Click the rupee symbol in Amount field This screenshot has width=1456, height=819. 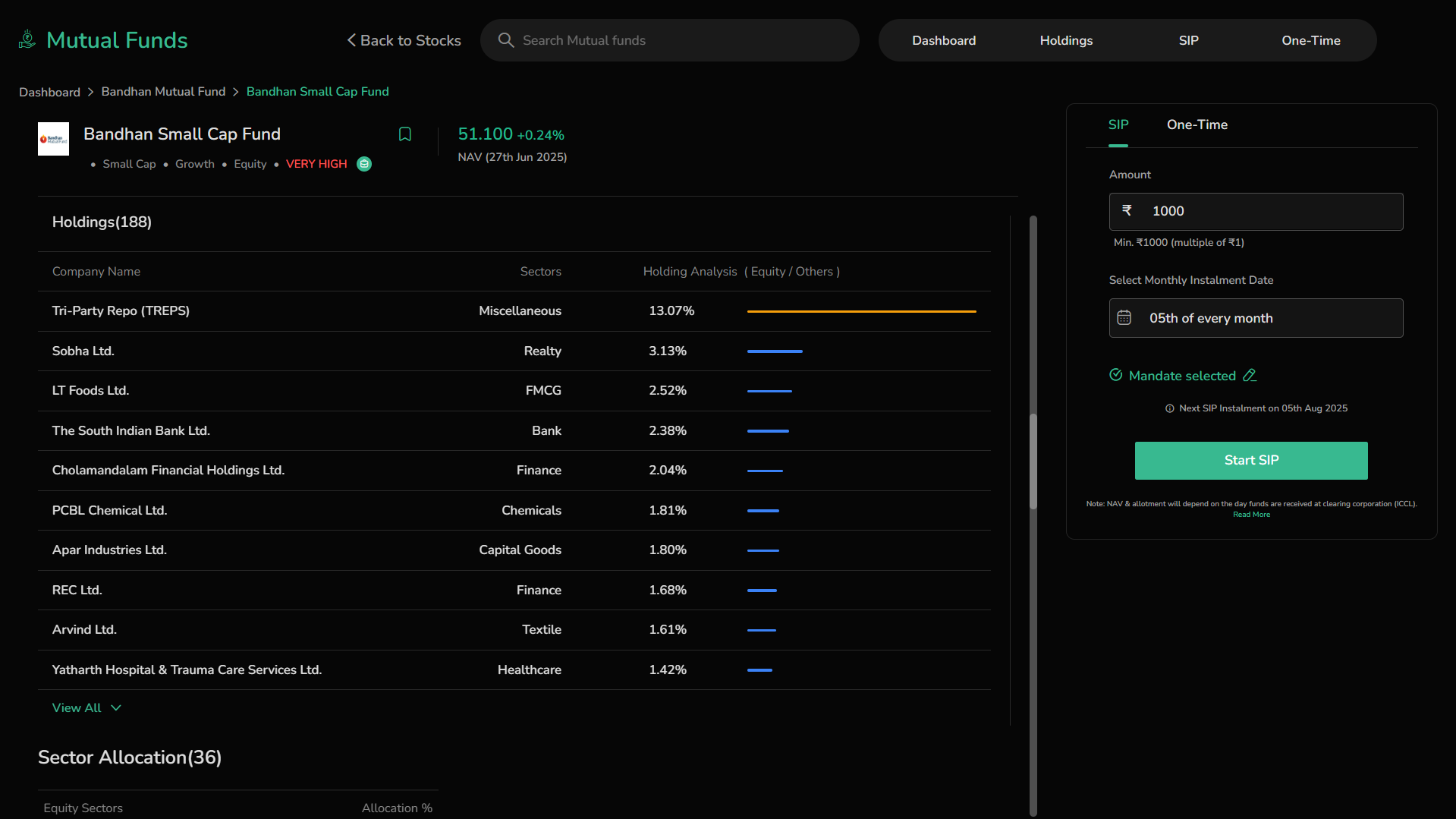click(x=1127, y=210)
